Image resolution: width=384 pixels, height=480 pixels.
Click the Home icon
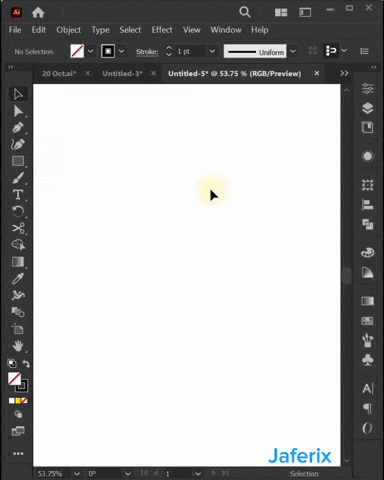[38, 13]
